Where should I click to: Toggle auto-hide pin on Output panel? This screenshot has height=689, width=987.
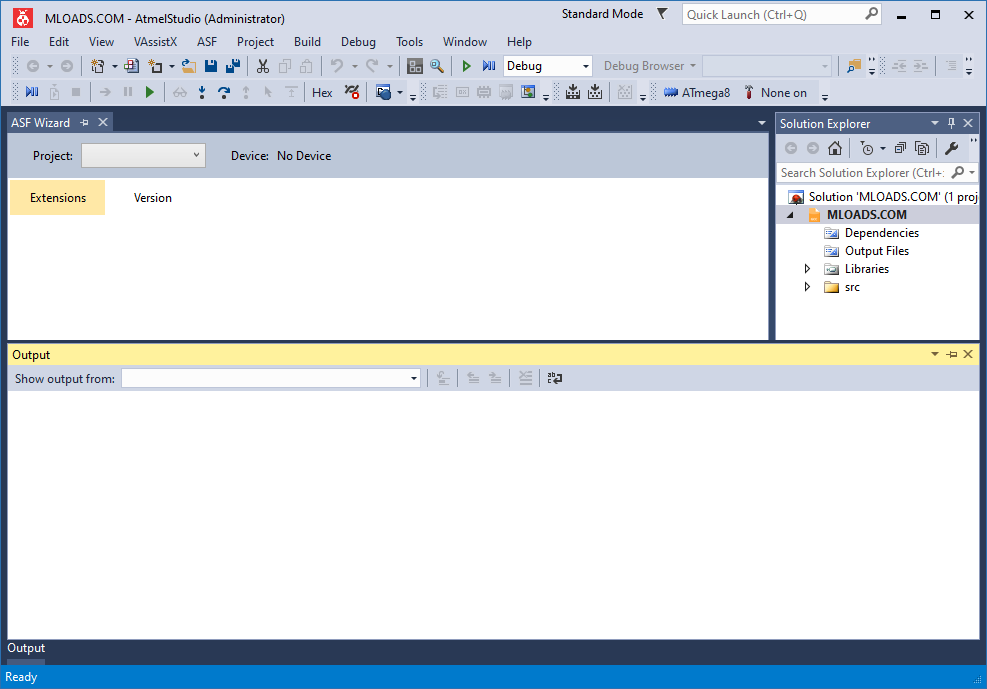pyautogui.click(x=952, y=354)
